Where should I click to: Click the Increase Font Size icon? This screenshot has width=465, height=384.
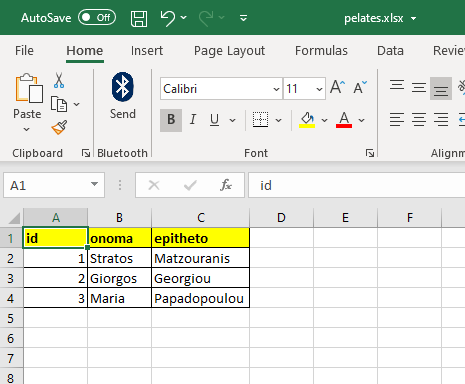pyautogui.click(x=337, y=87)
